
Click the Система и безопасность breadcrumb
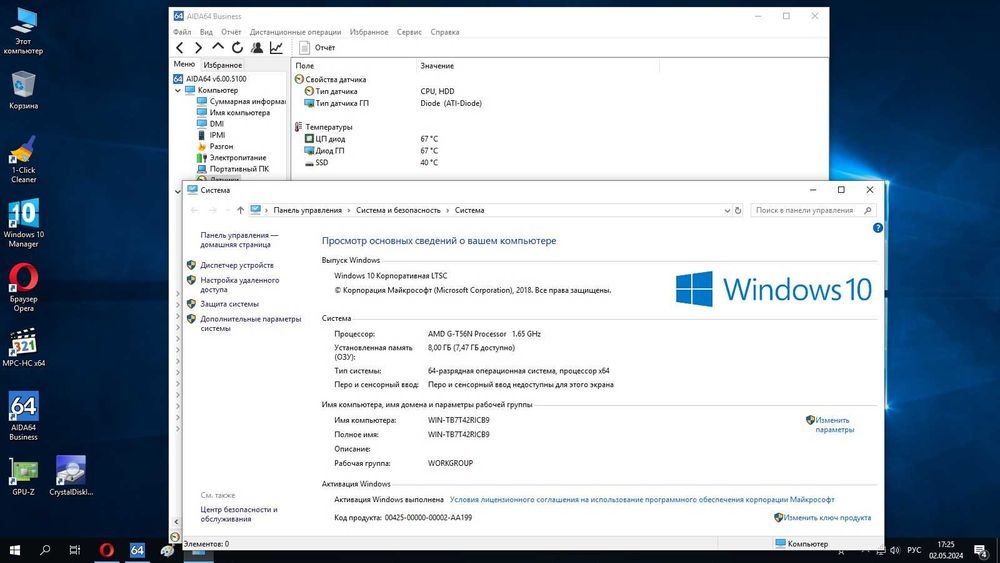pyautogui.click(x=398, y=210)
